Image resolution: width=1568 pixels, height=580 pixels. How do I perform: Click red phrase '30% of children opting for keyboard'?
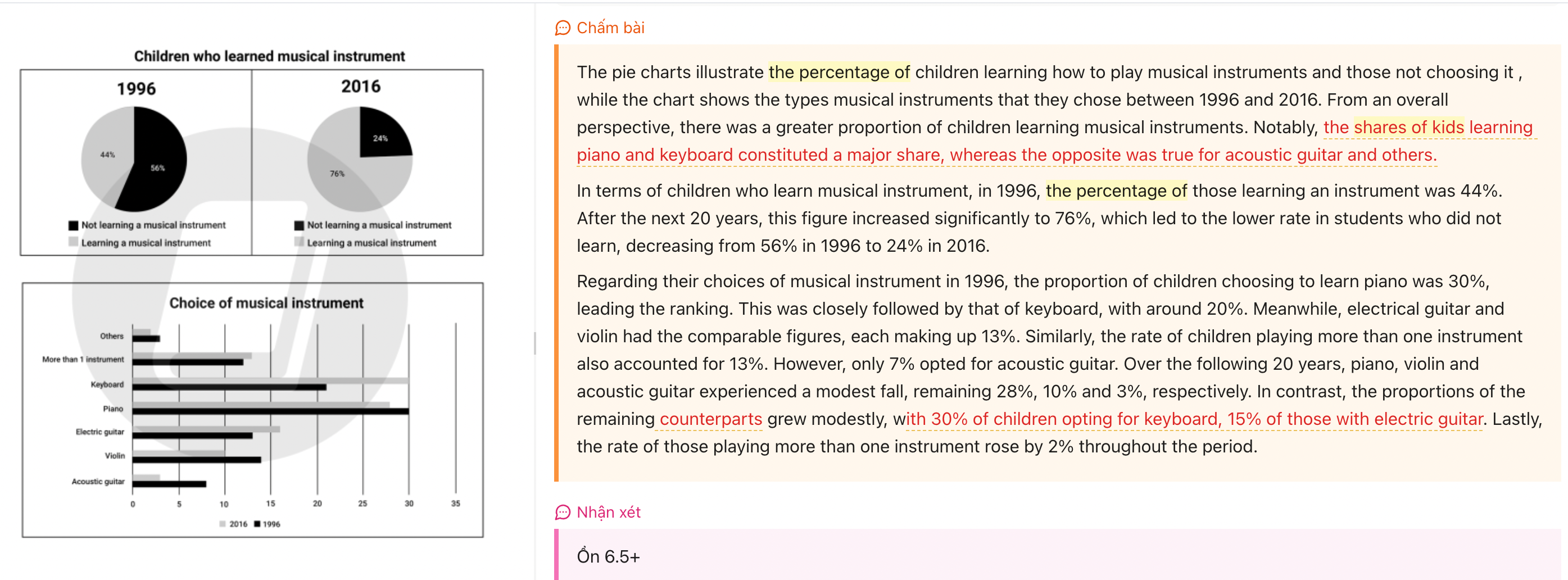(1076, 419)
